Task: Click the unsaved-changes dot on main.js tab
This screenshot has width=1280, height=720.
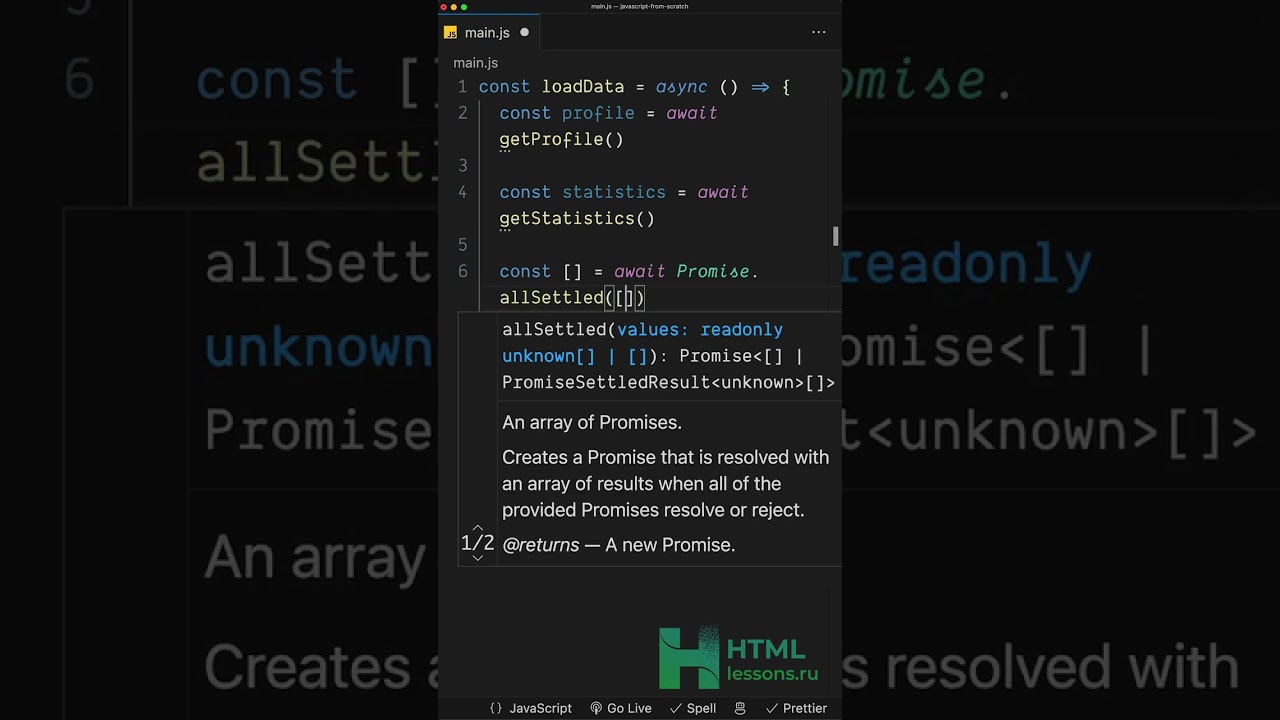Action: click(524, 32)
